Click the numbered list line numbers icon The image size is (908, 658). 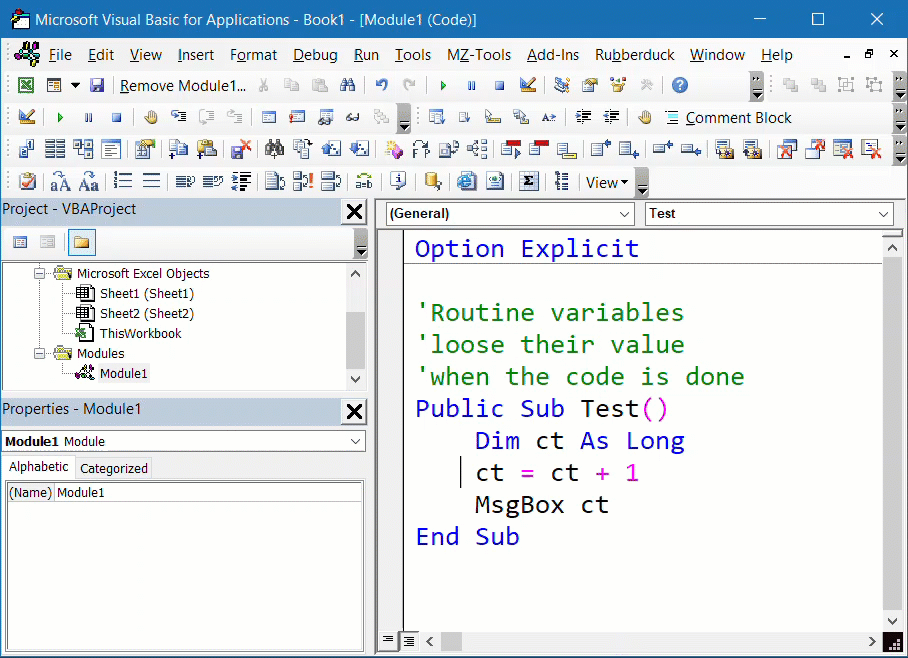pyautogui.click(x=123, y=182)
